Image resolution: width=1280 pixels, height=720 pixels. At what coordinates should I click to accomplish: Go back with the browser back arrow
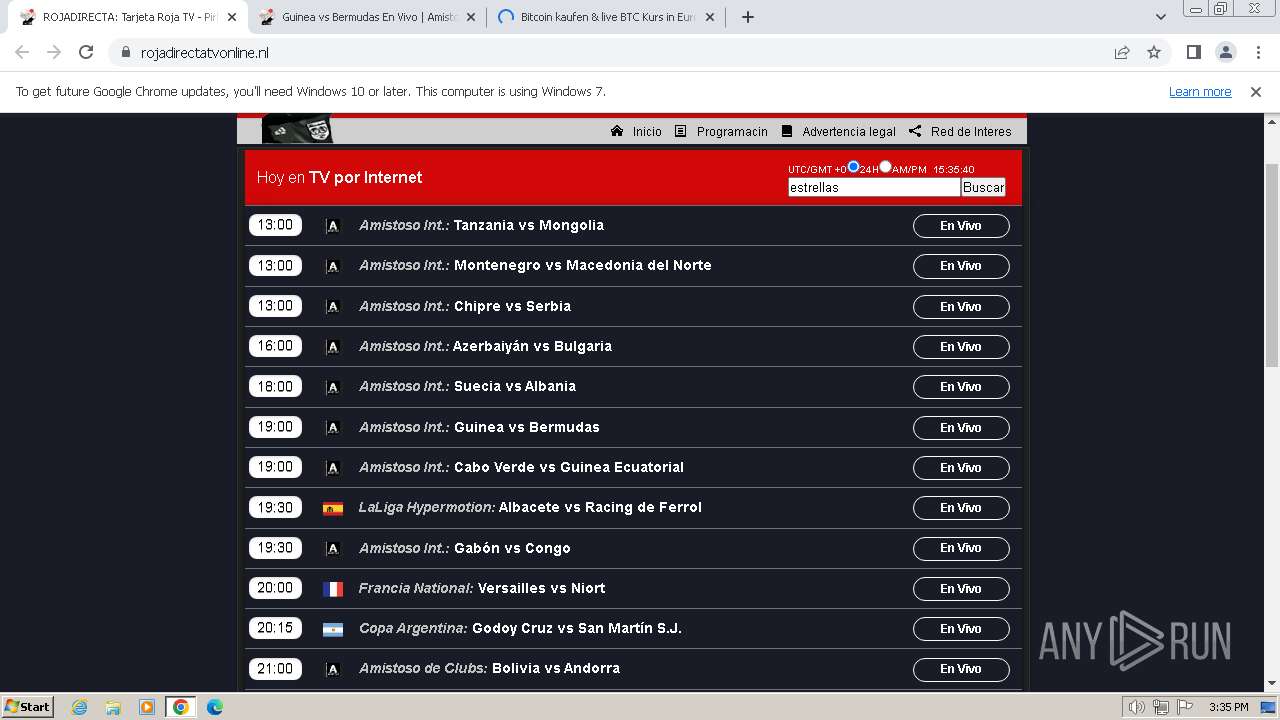(x=22, y=52)
